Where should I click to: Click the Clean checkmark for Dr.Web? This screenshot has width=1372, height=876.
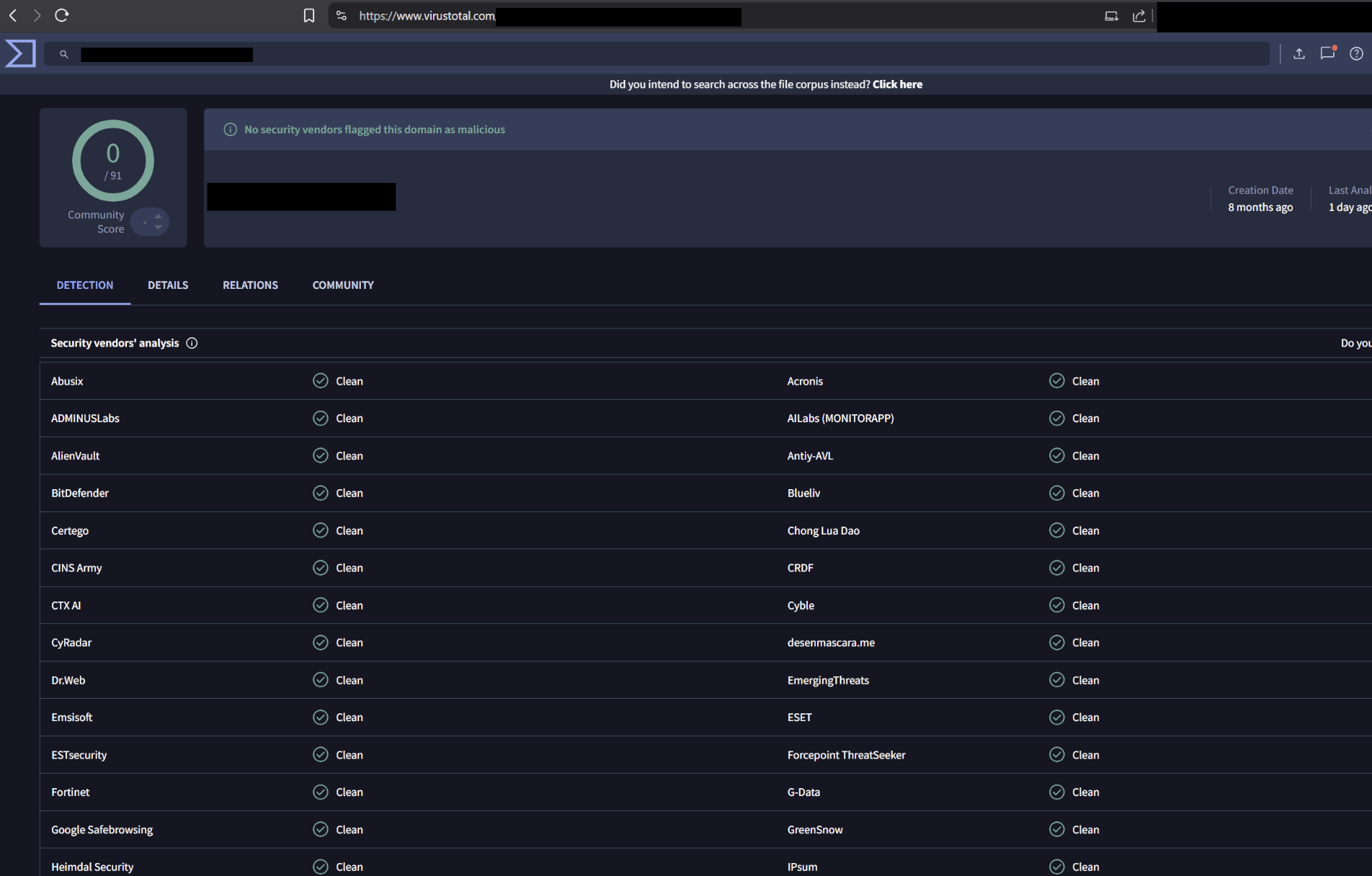[321, 679]
